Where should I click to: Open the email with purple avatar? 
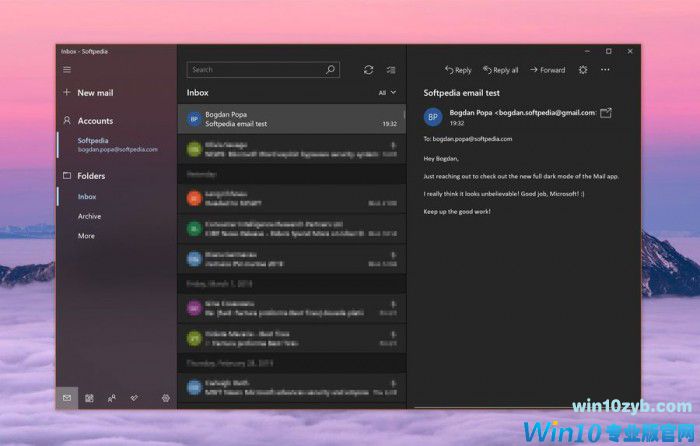(291, 308)
